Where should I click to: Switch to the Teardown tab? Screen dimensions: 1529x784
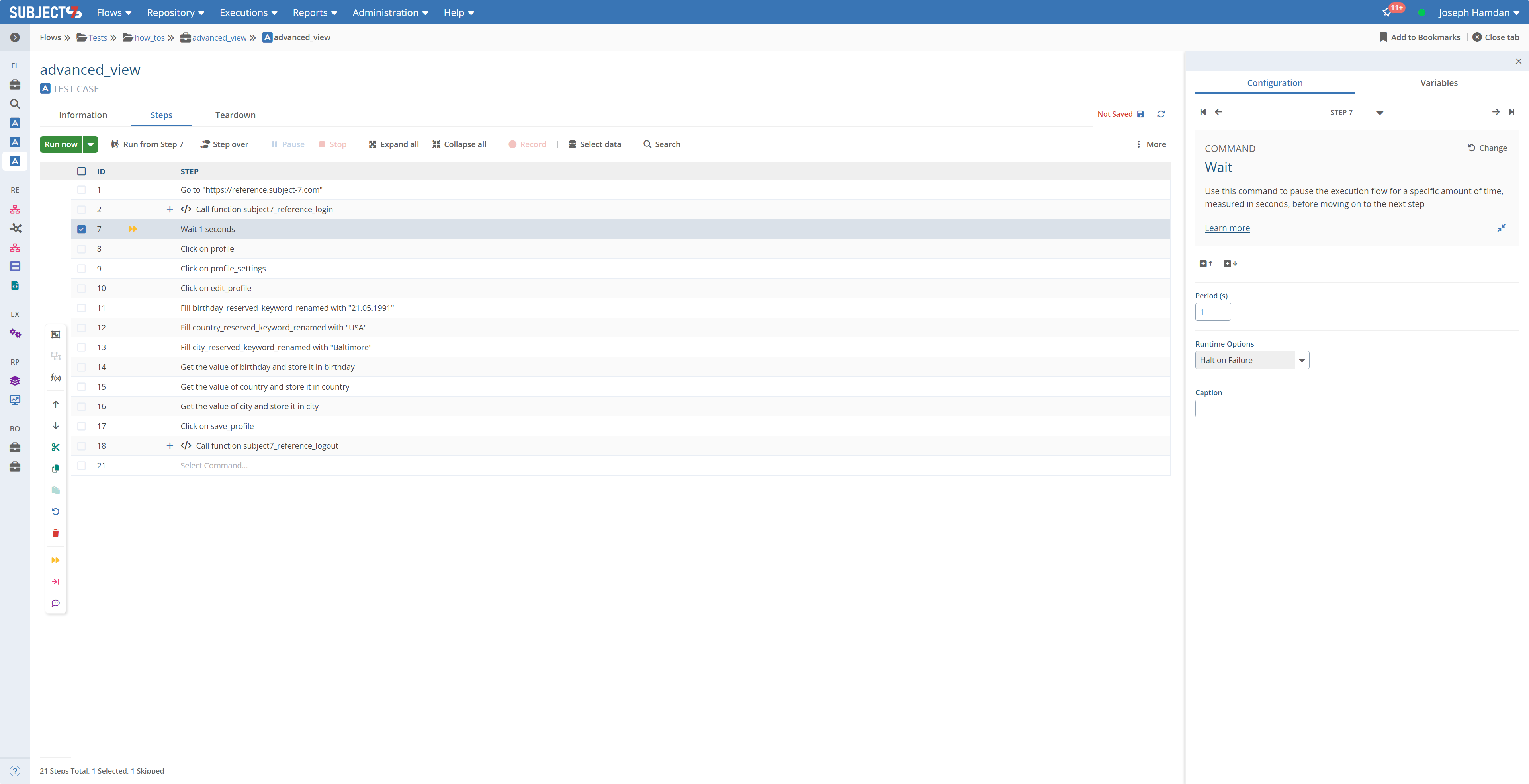[x=235, y=115]
